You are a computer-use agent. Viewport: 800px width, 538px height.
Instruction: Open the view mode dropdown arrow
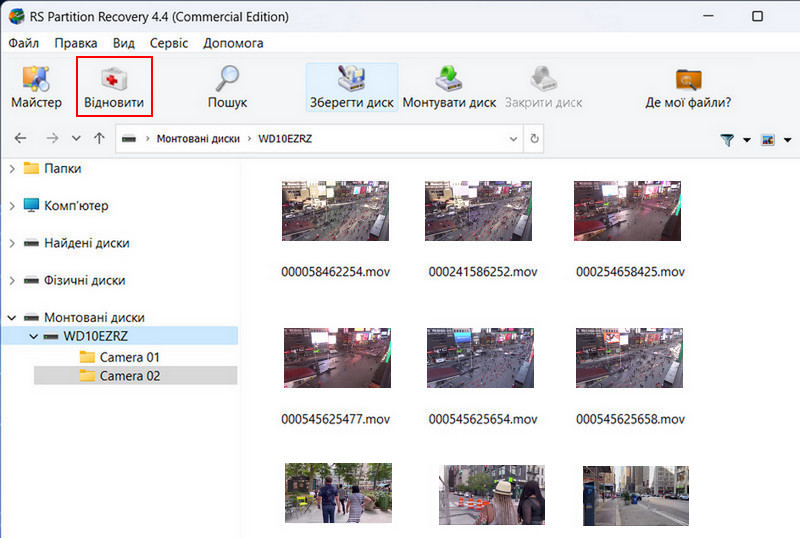787,140
